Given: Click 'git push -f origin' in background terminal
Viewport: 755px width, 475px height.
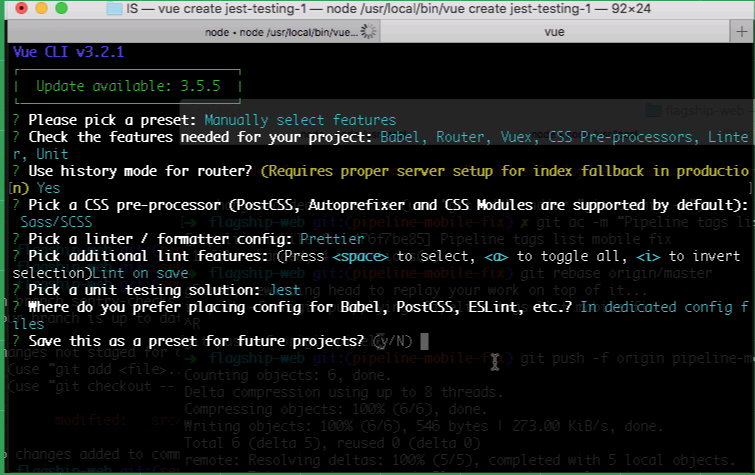Looking at the screenshot, I should coord(592,358).
